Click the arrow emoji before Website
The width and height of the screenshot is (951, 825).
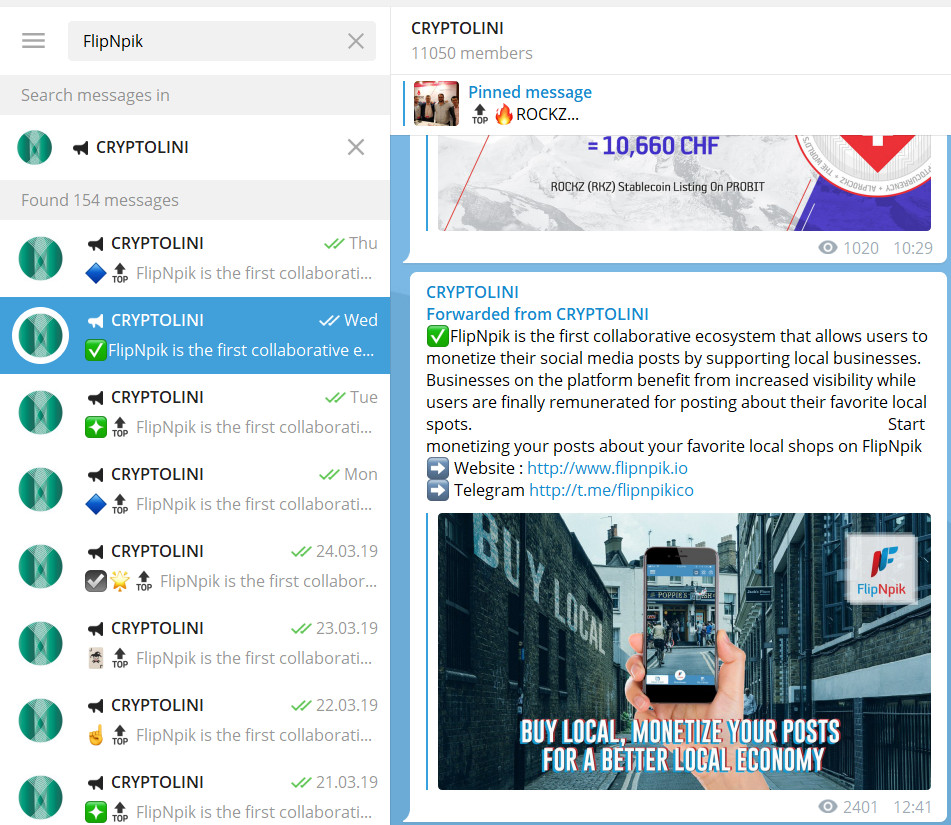click(x=437, y=468)
